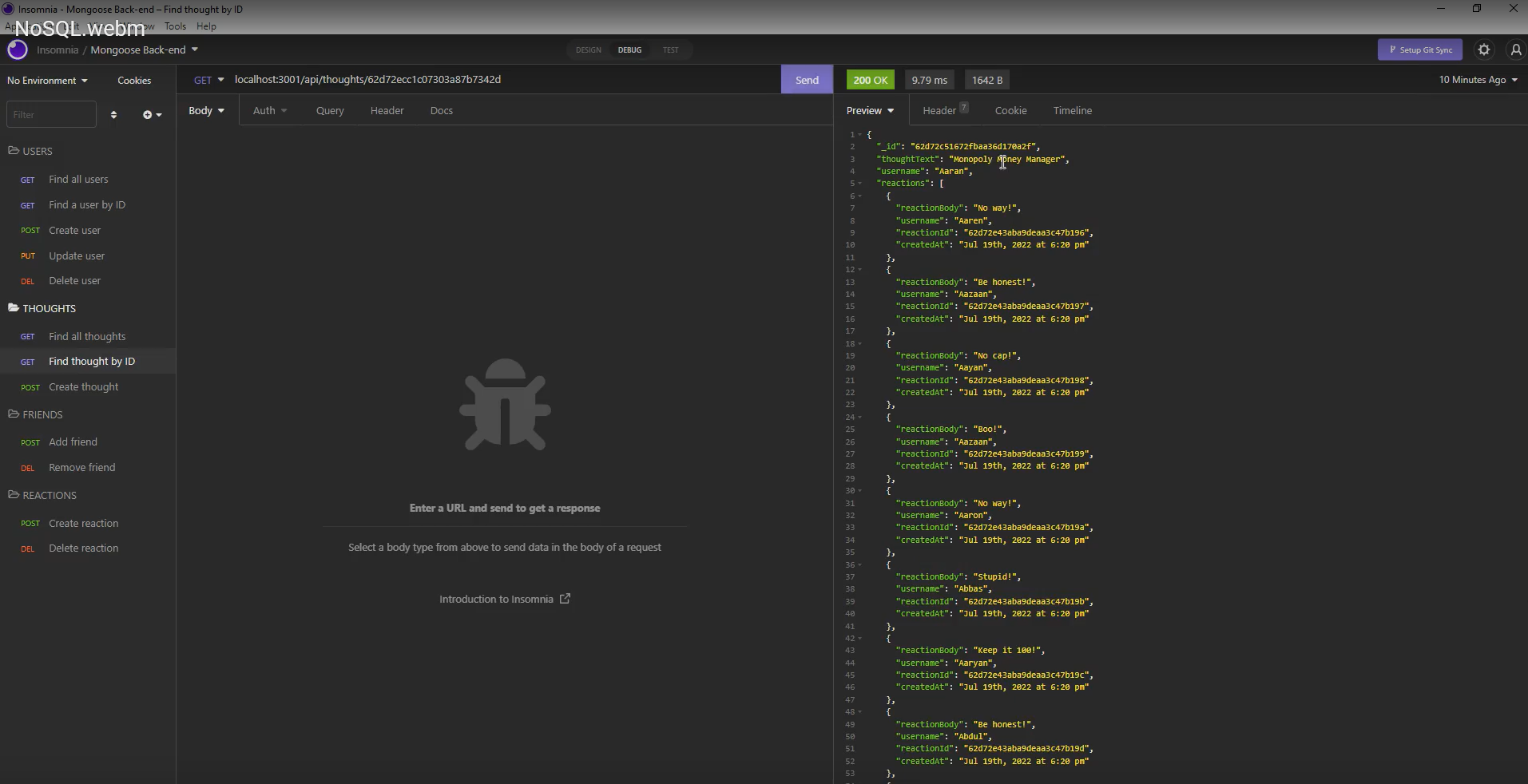Click the 200 OK status badge
The height and width of the screenshot is (784, 1528).
[871, 80]
